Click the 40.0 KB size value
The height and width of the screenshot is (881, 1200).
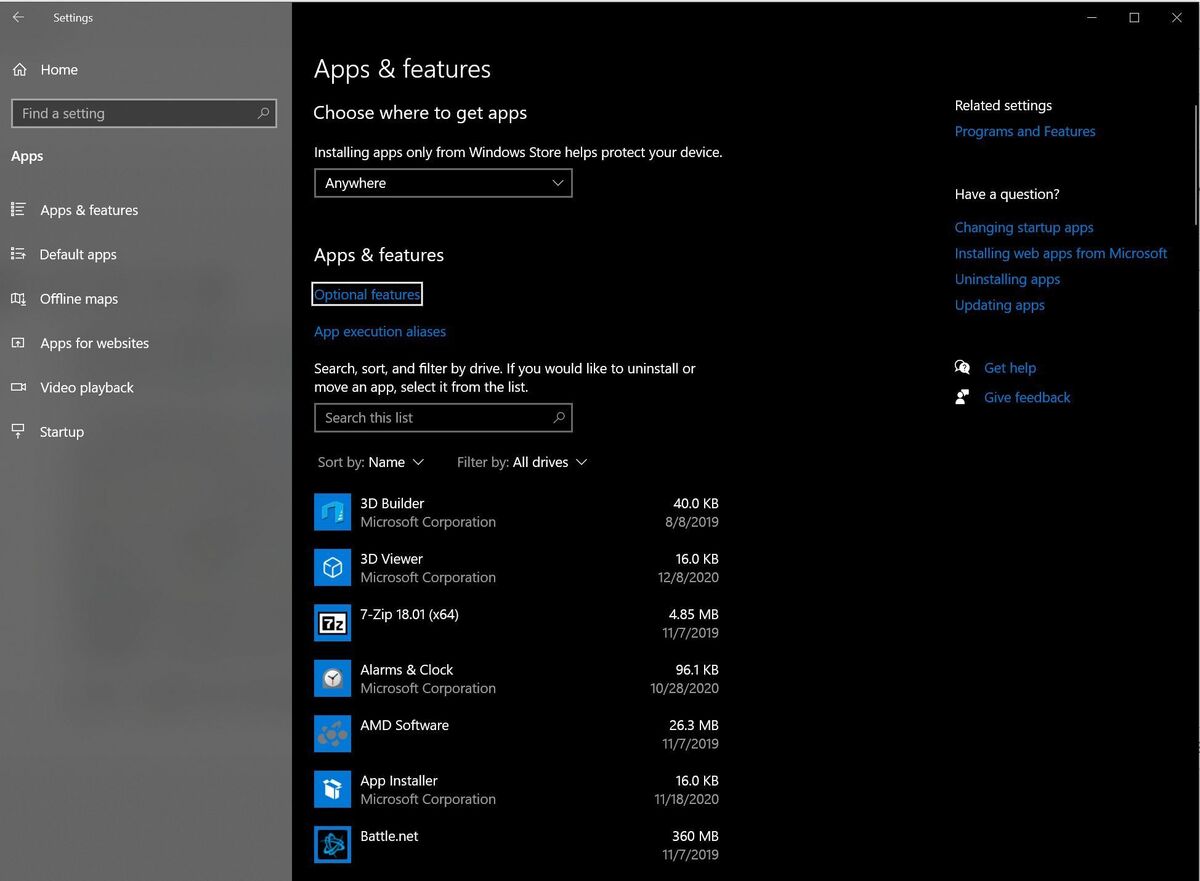[696, 503]
